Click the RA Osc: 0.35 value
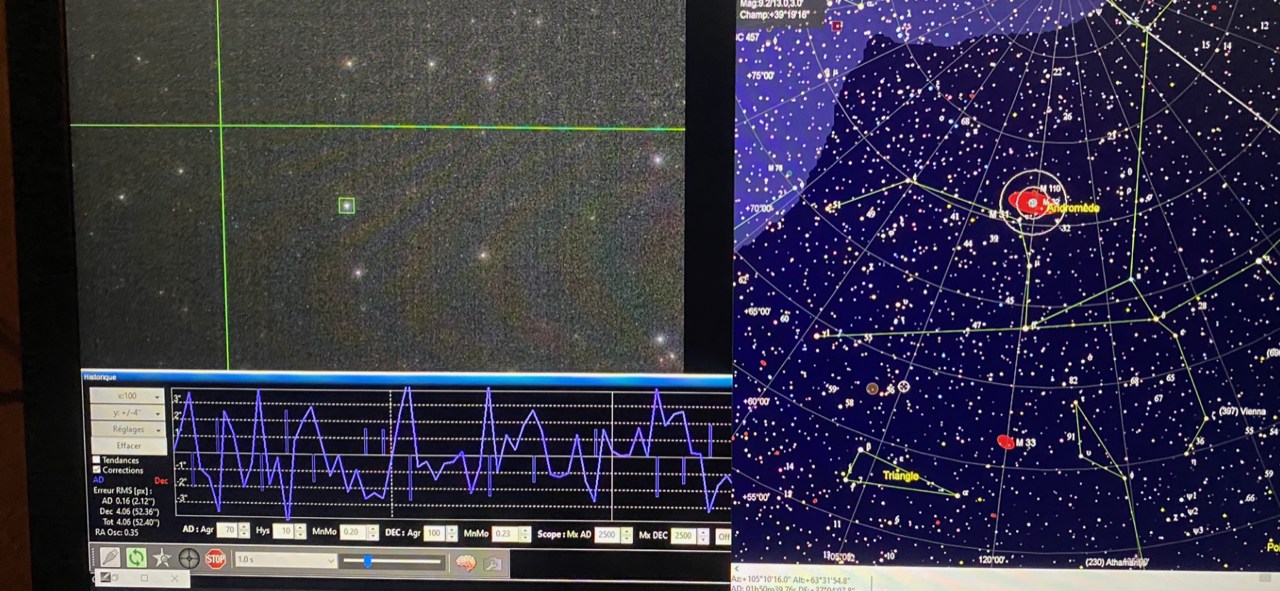Viewport: 1280px width, 591px height. tap(117, 532)
